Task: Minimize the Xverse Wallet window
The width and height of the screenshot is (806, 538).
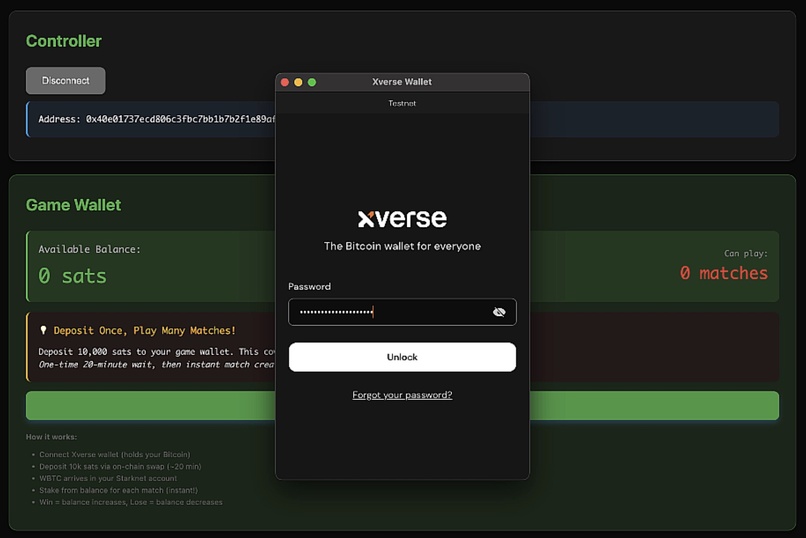Action: (x=298, y=82)
